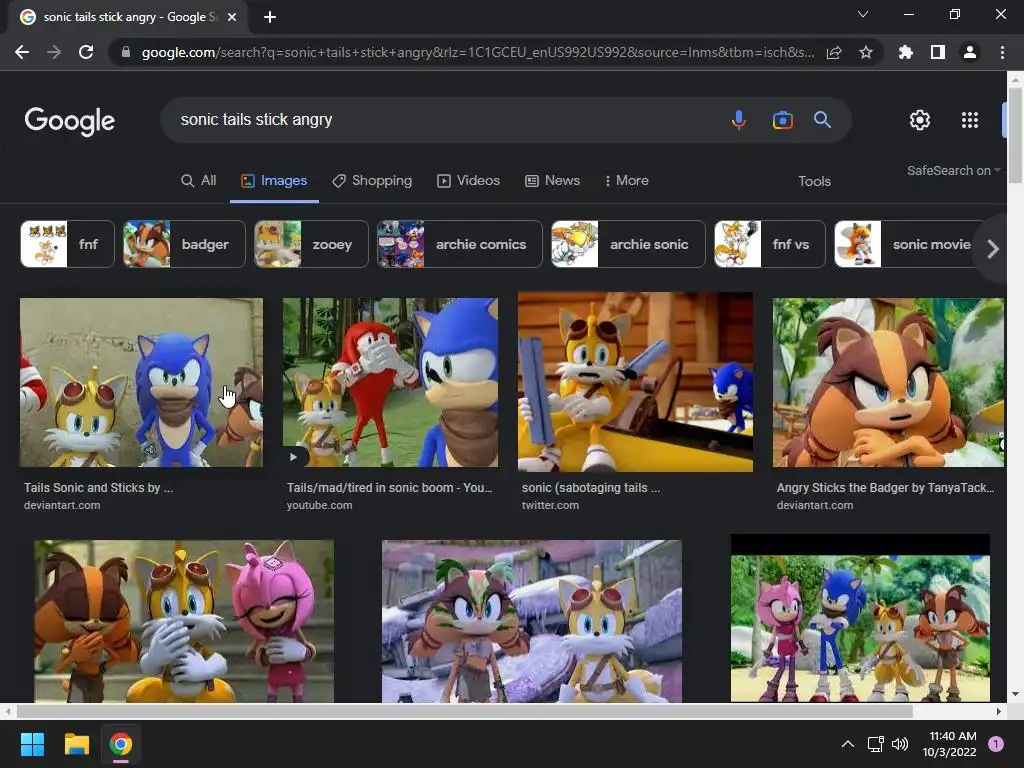Screen dimensions: 1024x768
Task: Click the padlock site info icon
Action: (126, 52)
